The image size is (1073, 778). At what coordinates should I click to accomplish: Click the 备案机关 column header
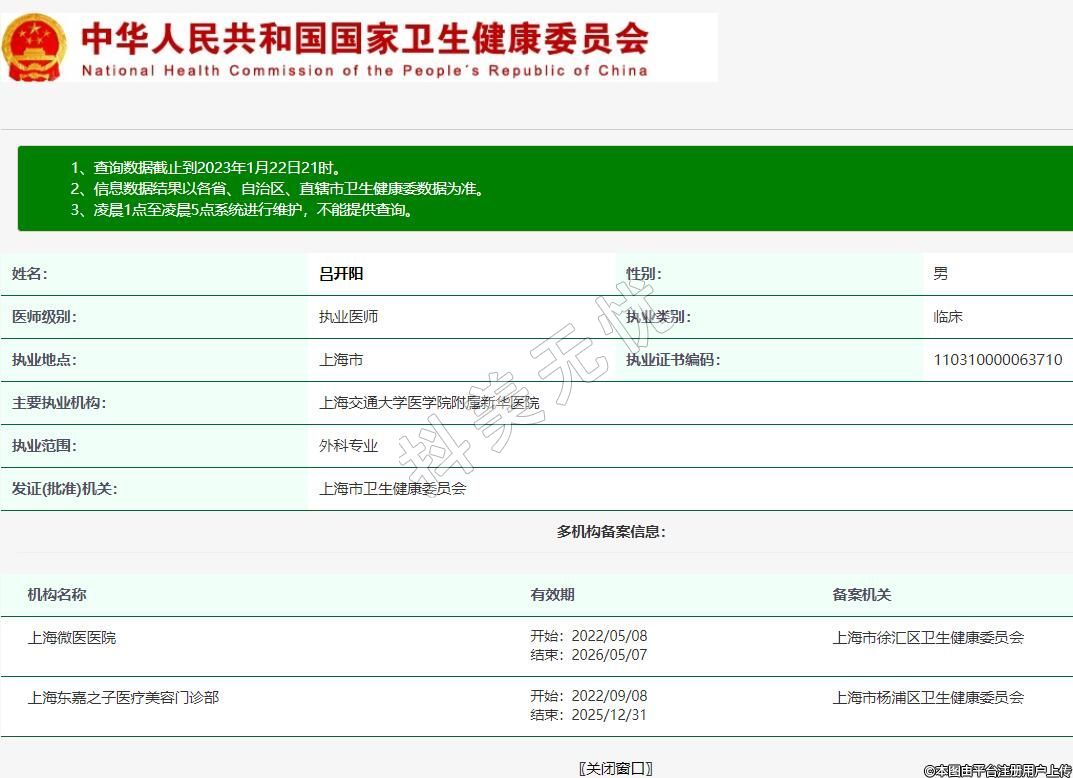[861, 595]
